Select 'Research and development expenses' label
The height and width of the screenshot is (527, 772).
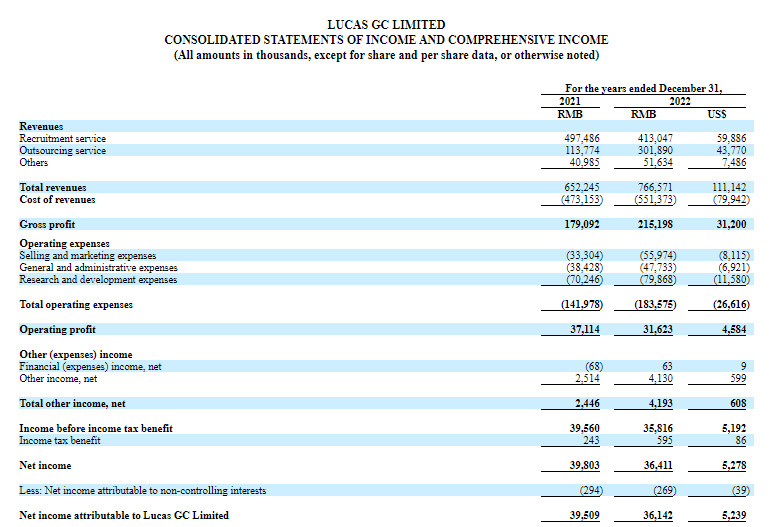tap(98, 280)
